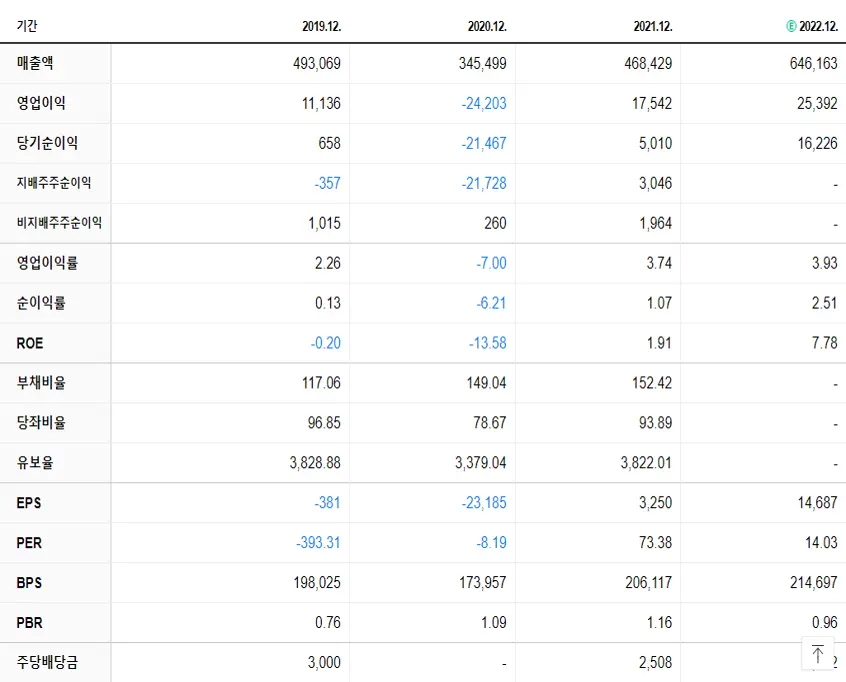Click the 매출액 row label
Image resolution: width=846 pixels, height=682 pixels.
coord(35,63)
